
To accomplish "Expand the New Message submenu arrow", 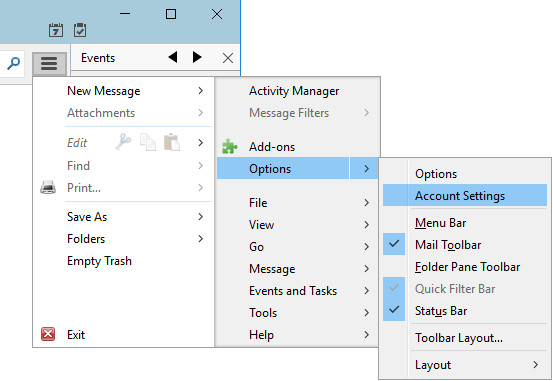I will pos(200,91).
